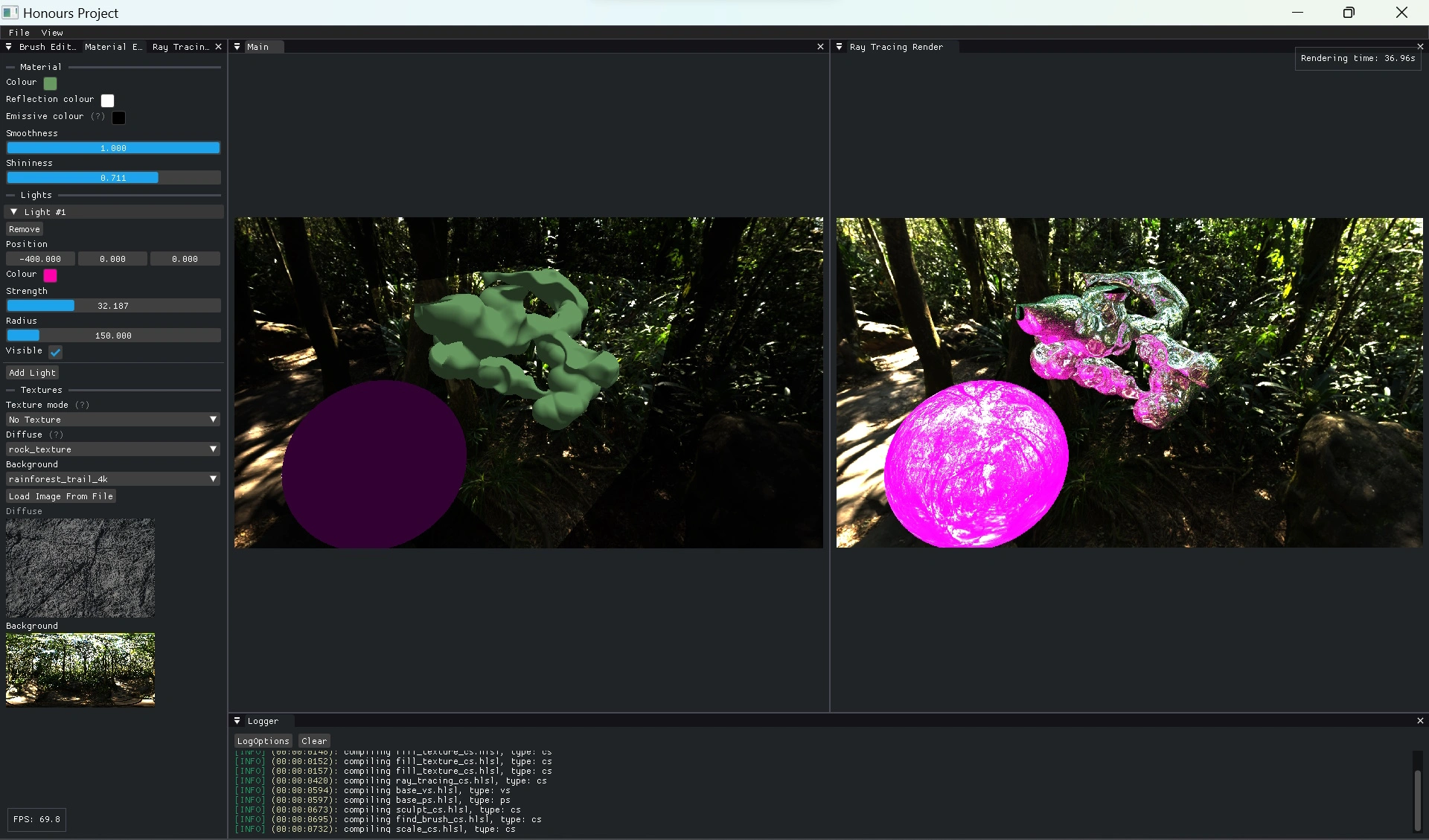Click the Logger panel collapse triangle icon
1429x840 pixels.
[x=237, y=721]
